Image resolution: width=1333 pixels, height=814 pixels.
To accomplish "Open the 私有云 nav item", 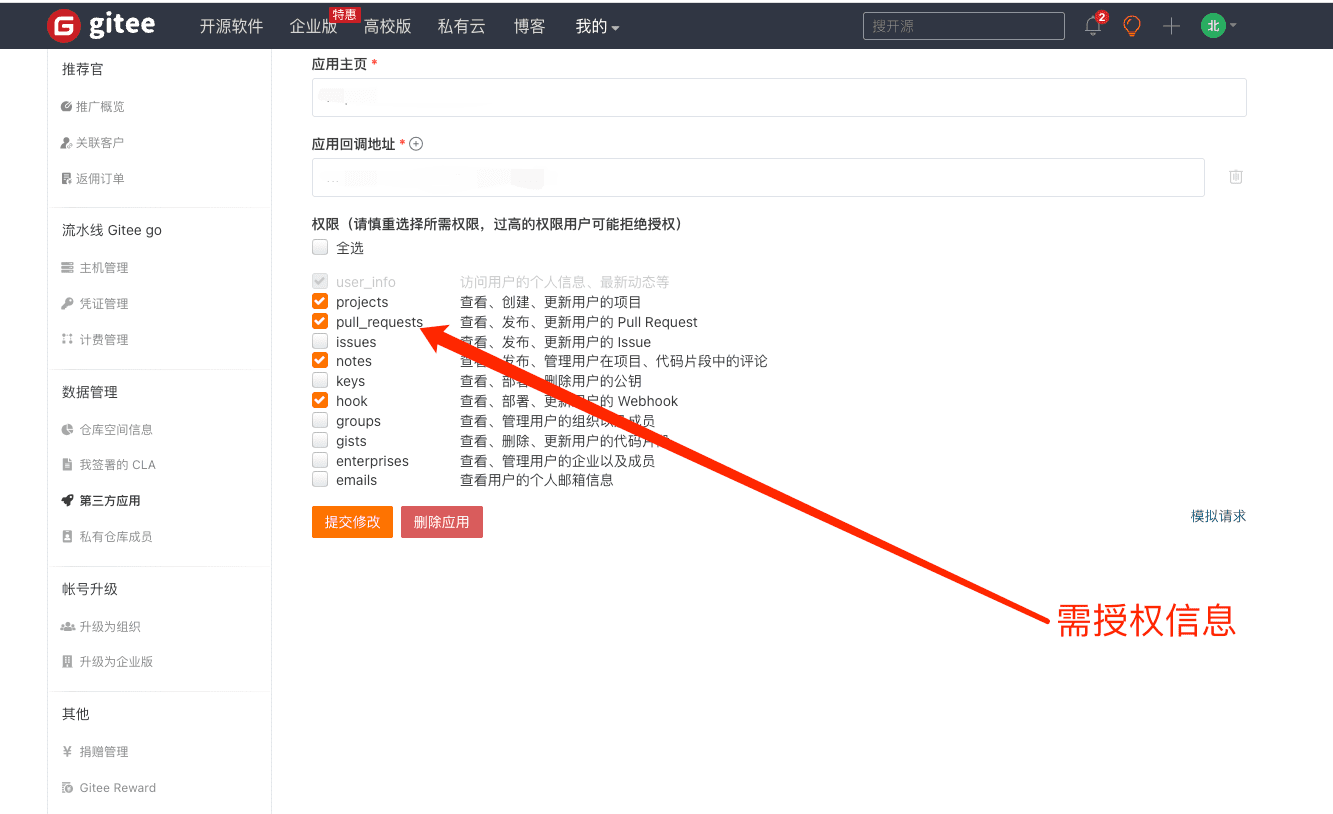I will click(x=462, y=27).
